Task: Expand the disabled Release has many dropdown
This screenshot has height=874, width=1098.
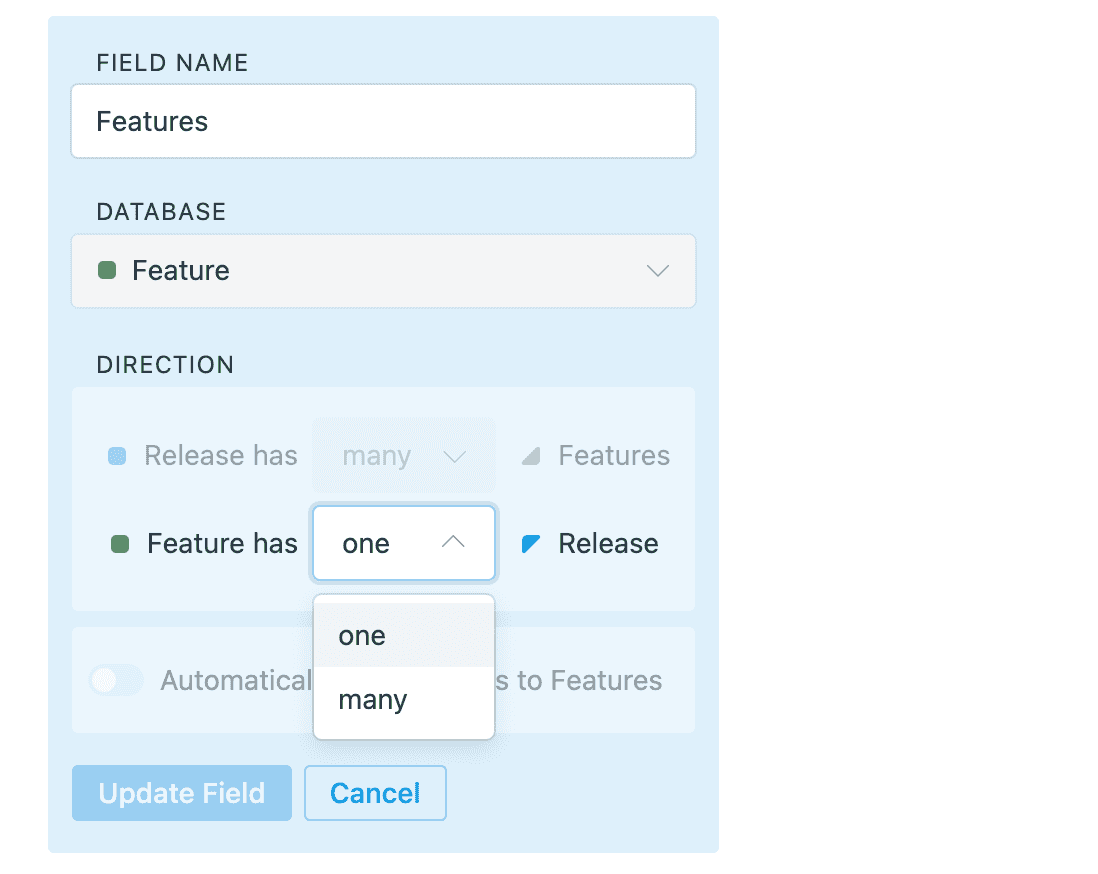Action: [404, 456]
